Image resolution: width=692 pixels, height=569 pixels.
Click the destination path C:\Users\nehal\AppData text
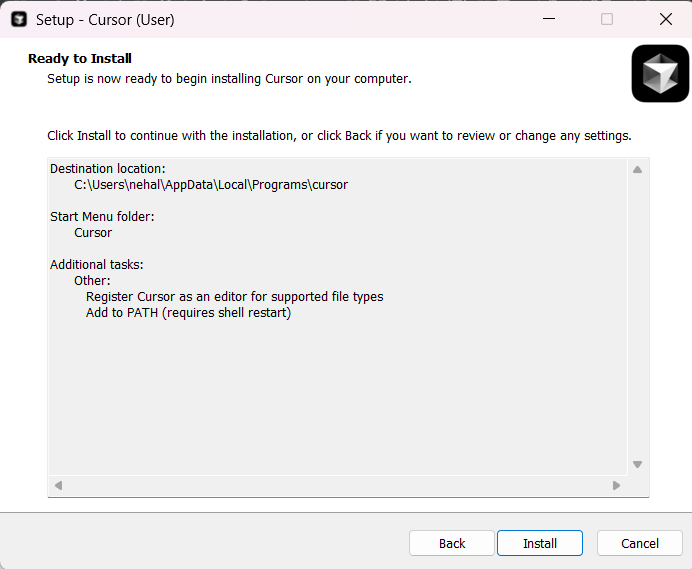(211, 185)
